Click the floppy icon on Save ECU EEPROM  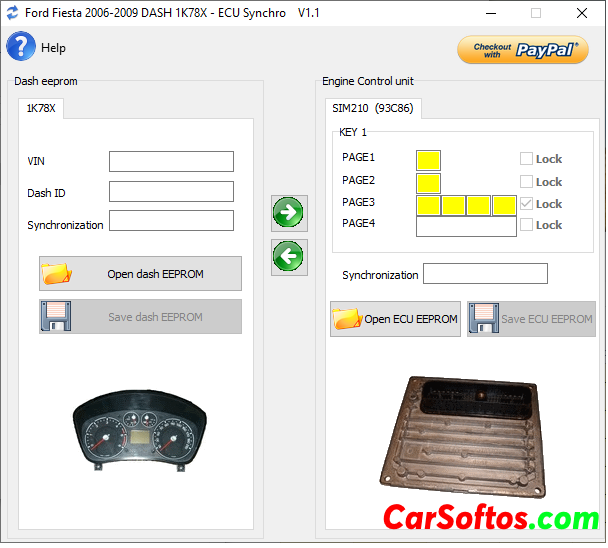(484, 319)
